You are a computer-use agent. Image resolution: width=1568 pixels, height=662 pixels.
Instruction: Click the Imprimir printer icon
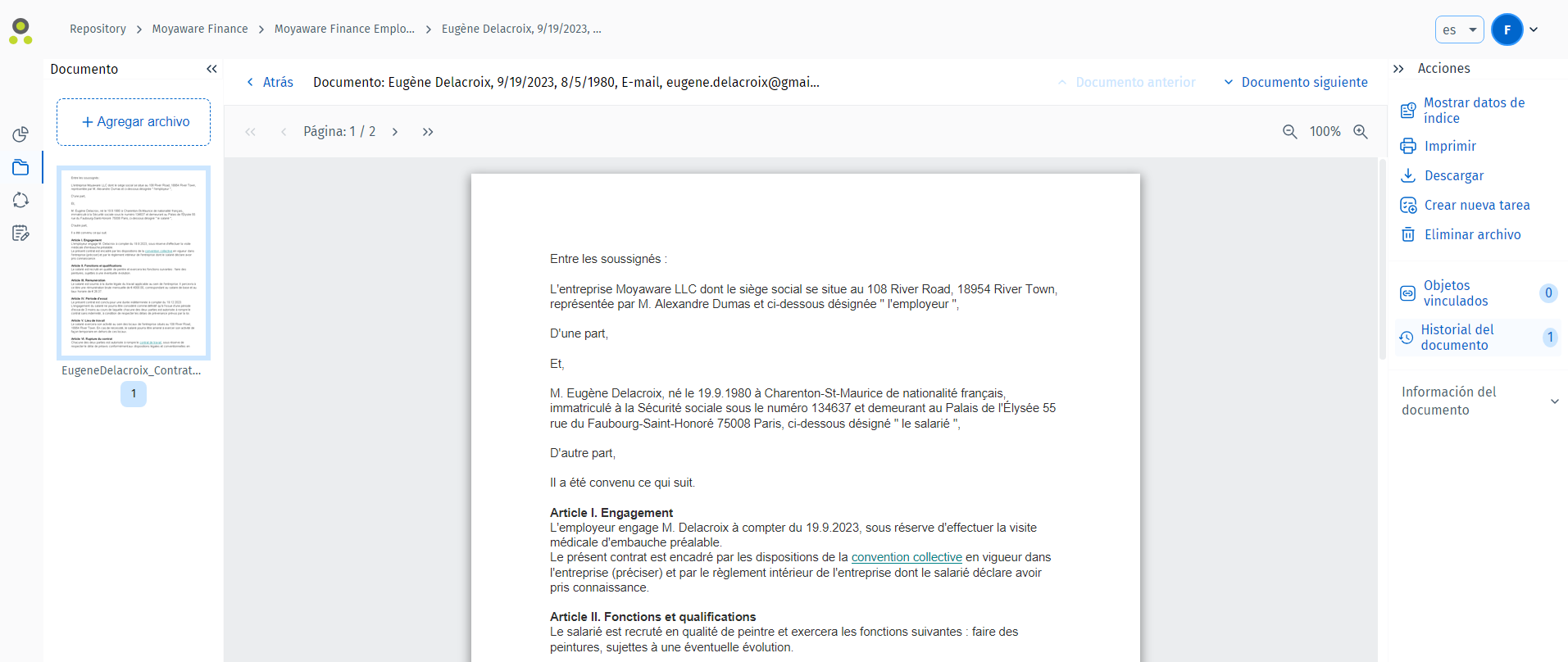pos(1408,146)
